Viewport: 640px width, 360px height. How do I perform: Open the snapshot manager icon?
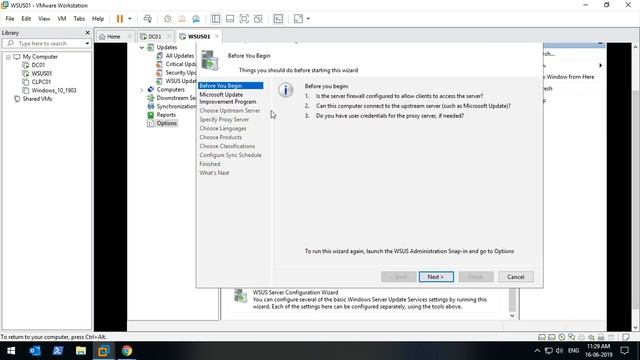click(x=196, y=19)
